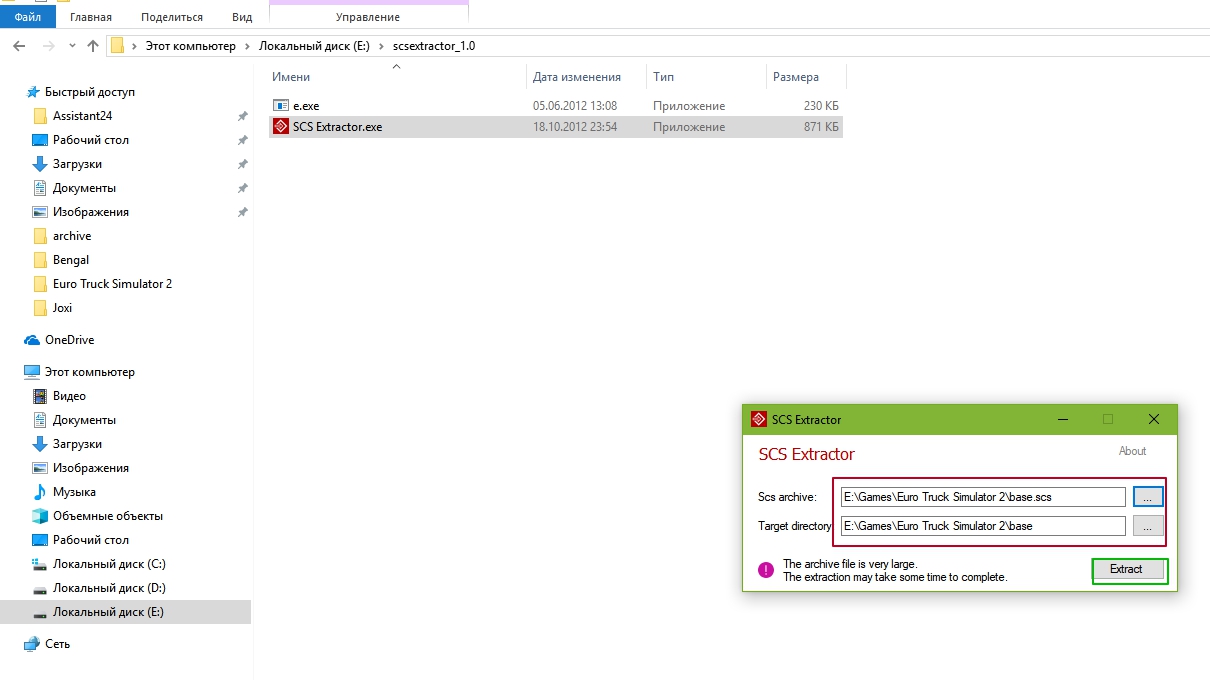Viewport: 1210px width, 680px height.
Task: Click the Assistant24 folder icon
Action: (x=40, y=116)
